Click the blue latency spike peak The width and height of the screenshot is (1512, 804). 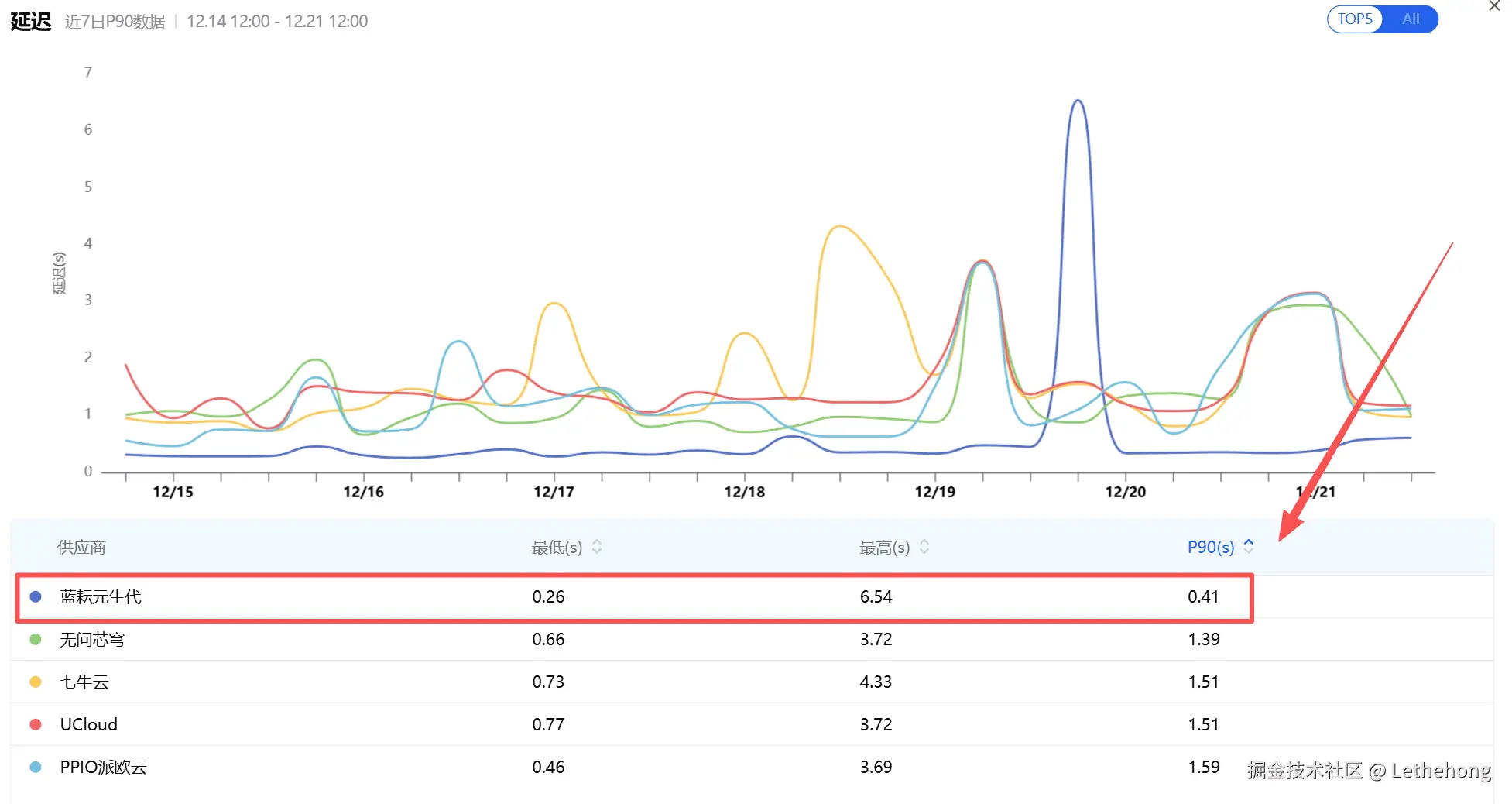click(1078, 101)
